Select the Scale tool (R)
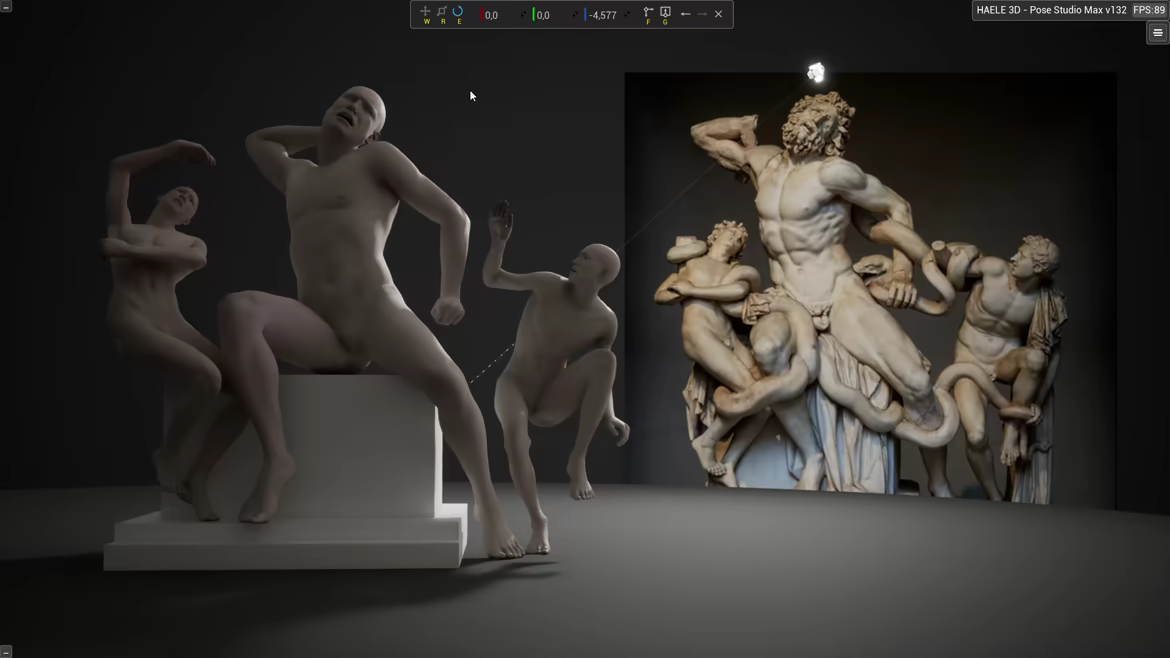1170x658 pixels. click(442, 12)
